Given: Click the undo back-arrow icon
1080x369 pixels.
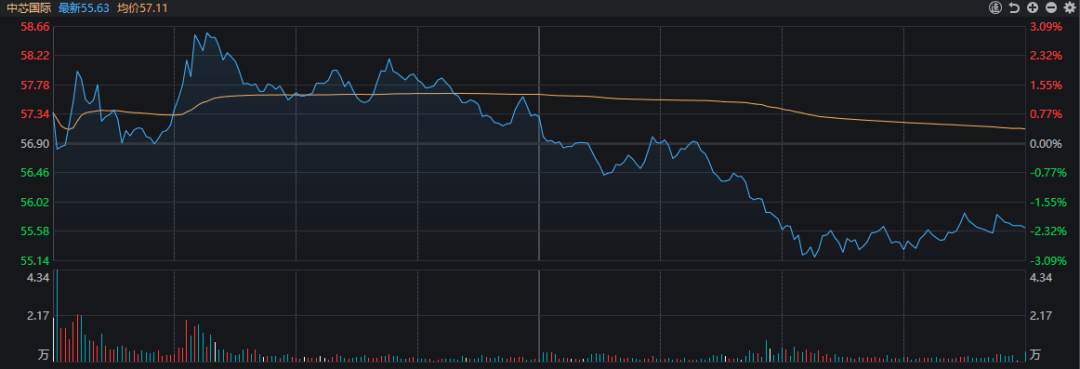Looking at the screenshot, I should (x=1014, y=8).
